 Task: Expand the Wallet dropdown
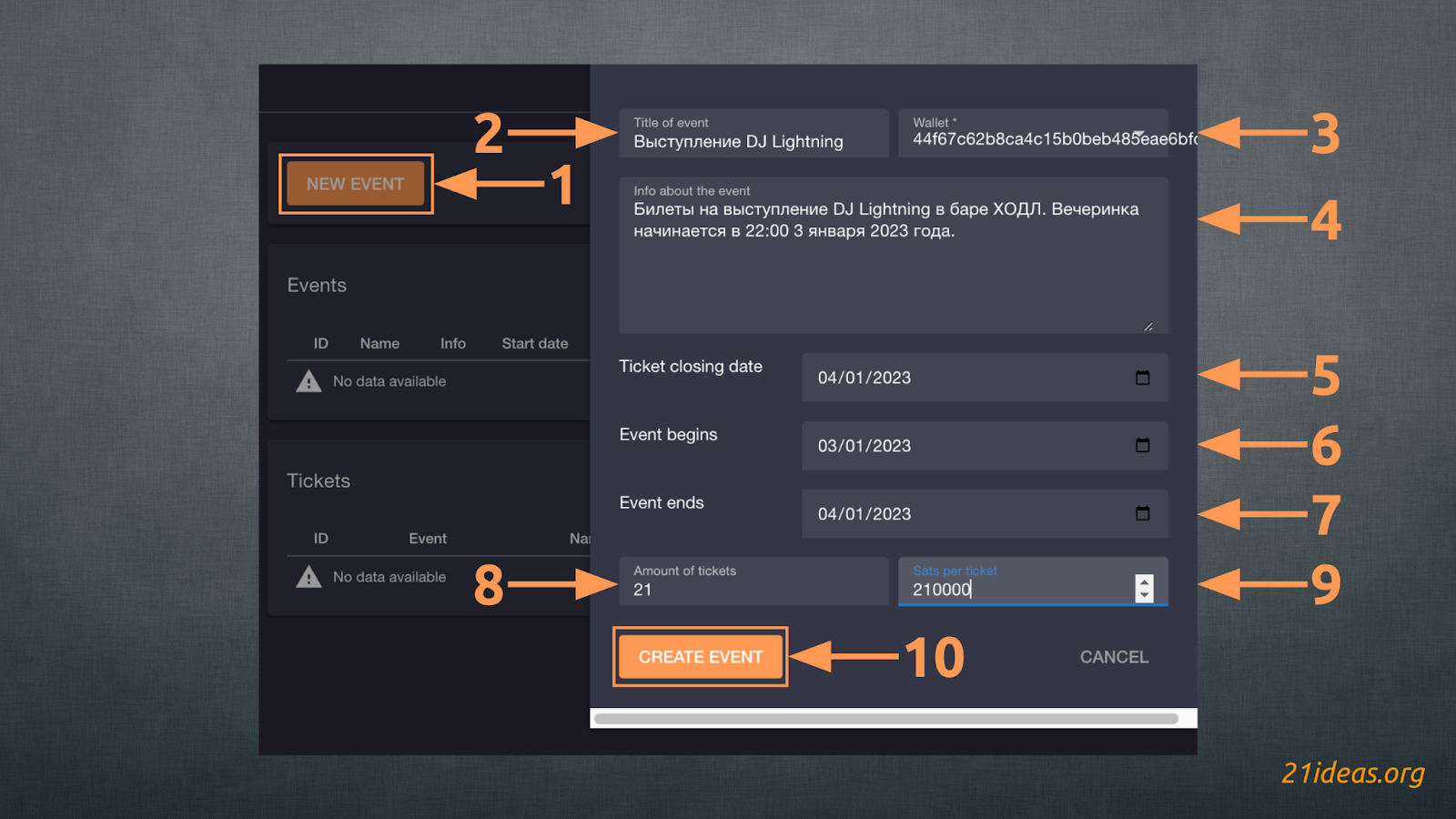tap(1138, 135)
